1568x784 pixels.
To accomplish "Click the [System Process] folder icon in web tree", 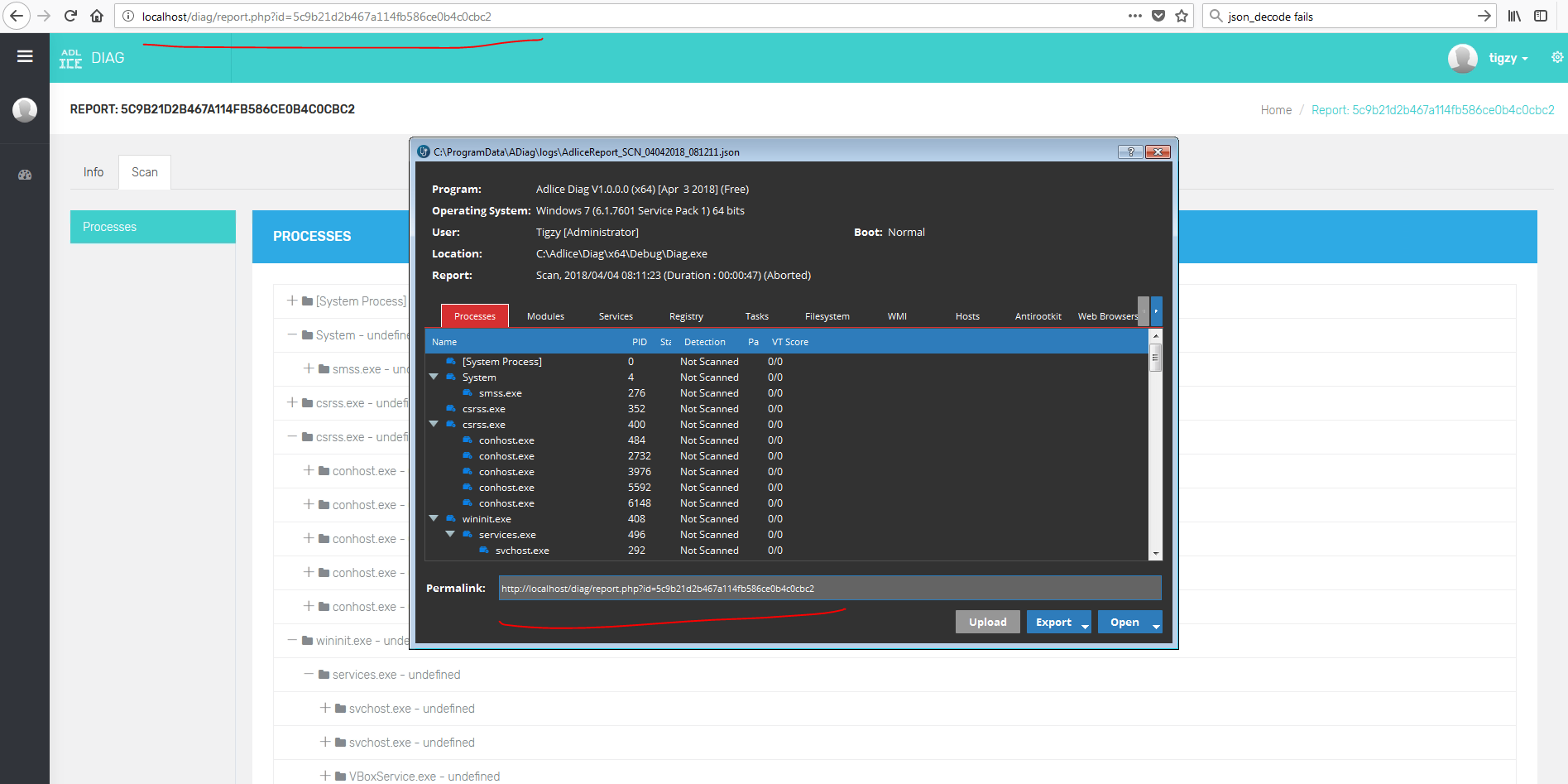I will tap(307, 301).
